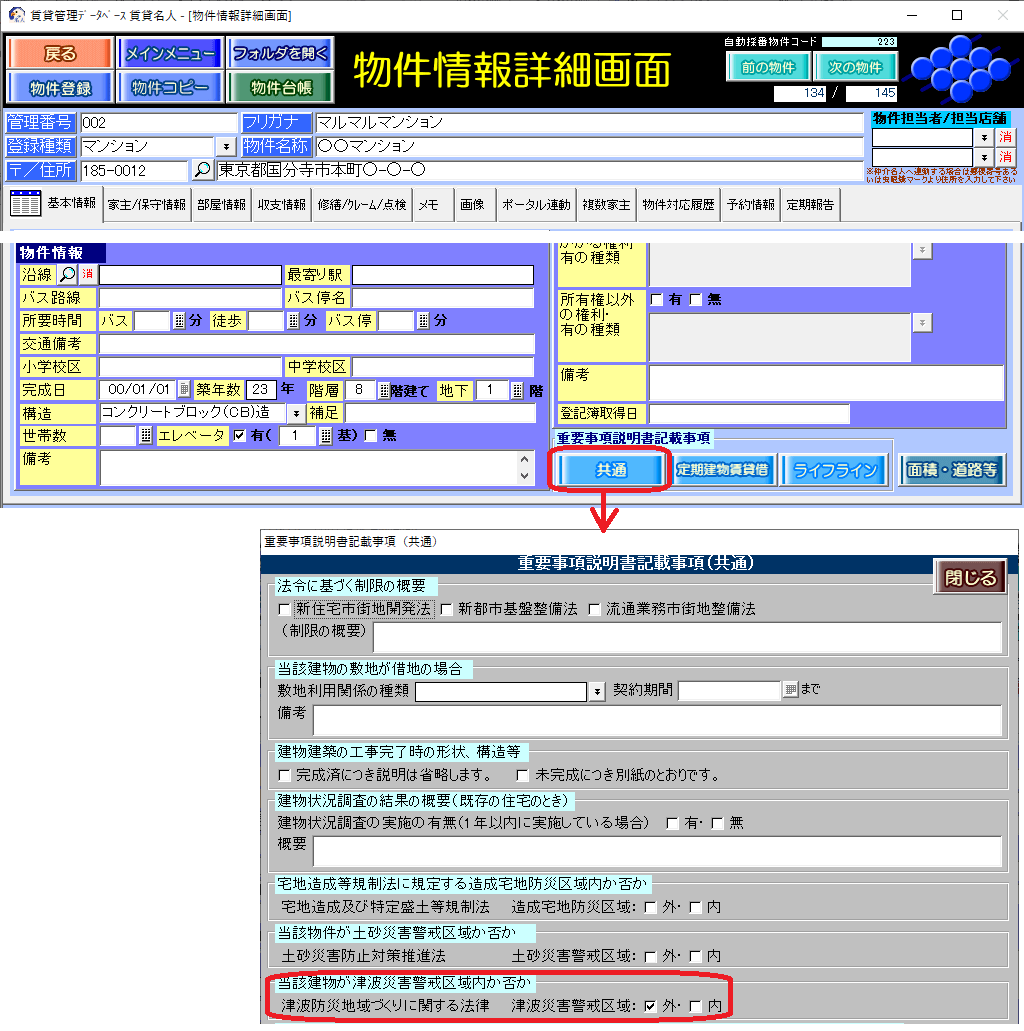1024x1031 pixels.
Task: Open the 収支情報 tab
Action: 281,204
